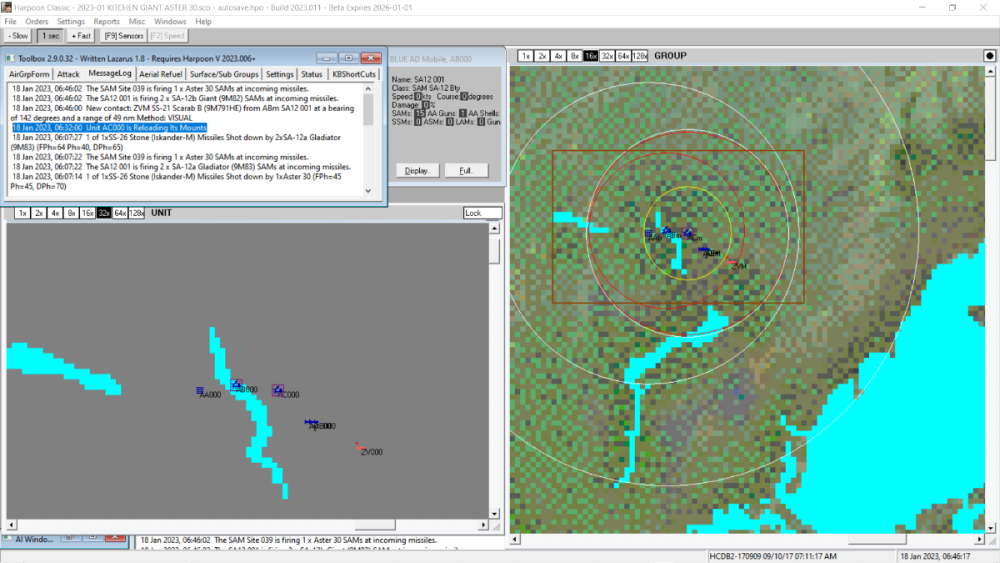Minimize the Toolbox window

[327, 58]
